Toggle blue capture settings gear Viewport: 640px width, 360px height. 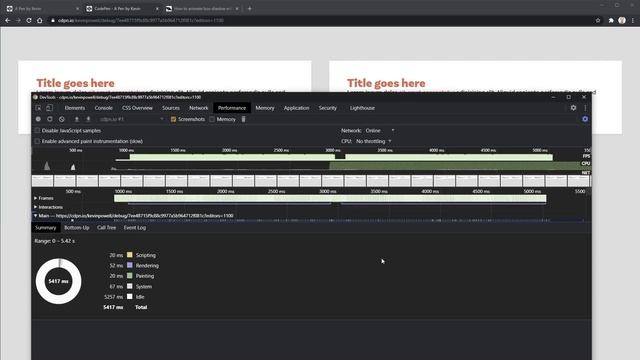tap(585, 119)
